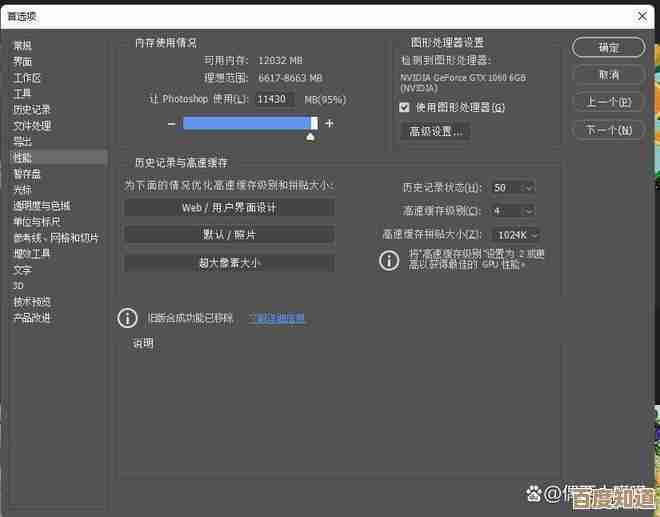The height and width of the screenshot is (517, 660).
Task: Select 增效工具 in sidebar
Action: pyautogui.click(x=32, y=253)
